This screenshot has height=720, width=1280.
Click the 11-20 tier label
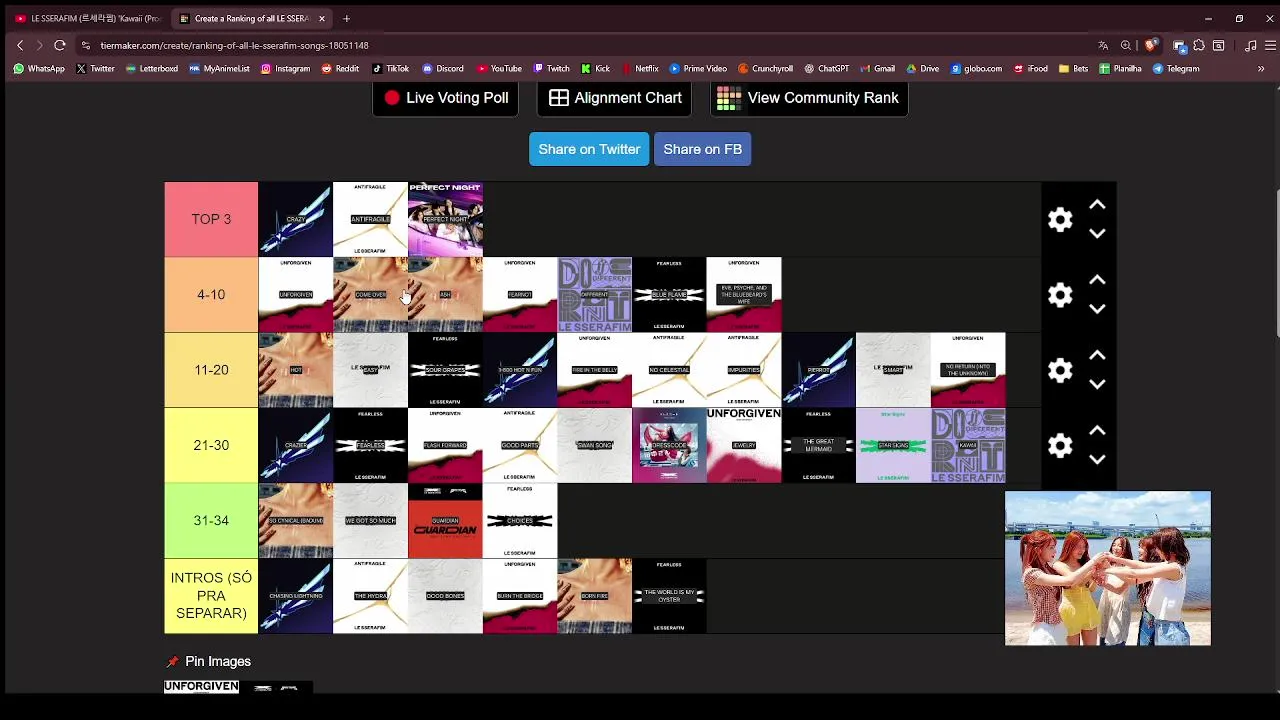(211, 370)
